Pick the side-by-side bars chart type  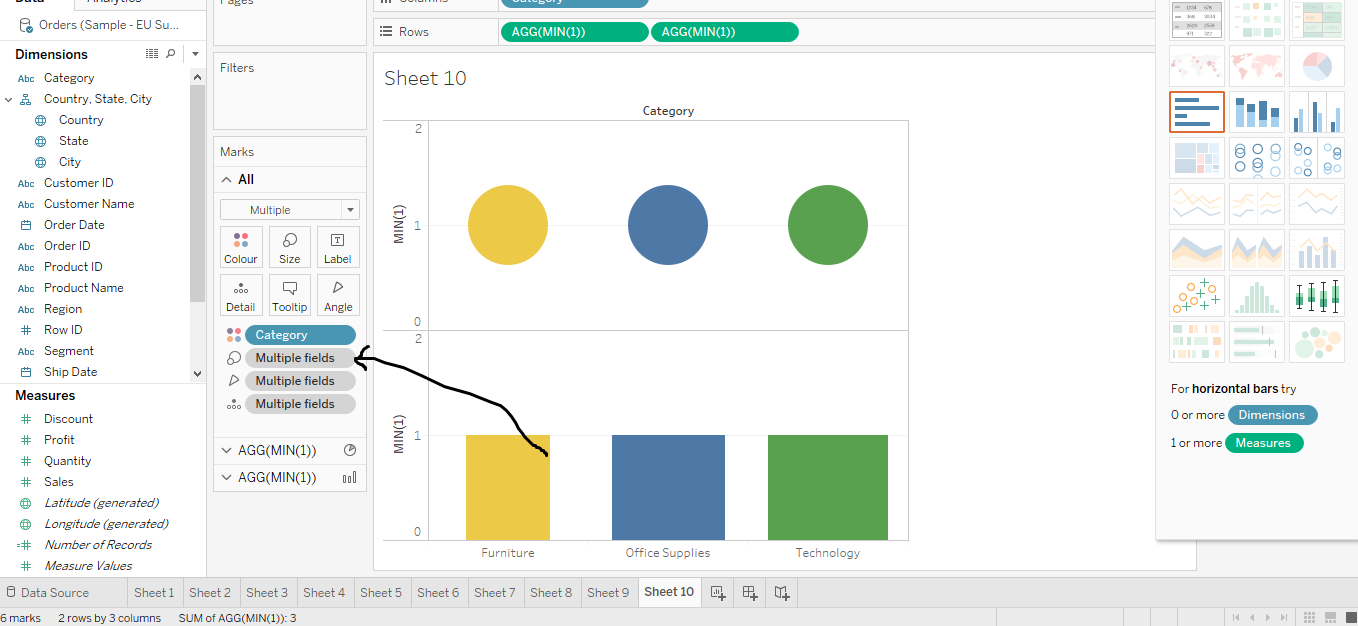[1316, 112]
